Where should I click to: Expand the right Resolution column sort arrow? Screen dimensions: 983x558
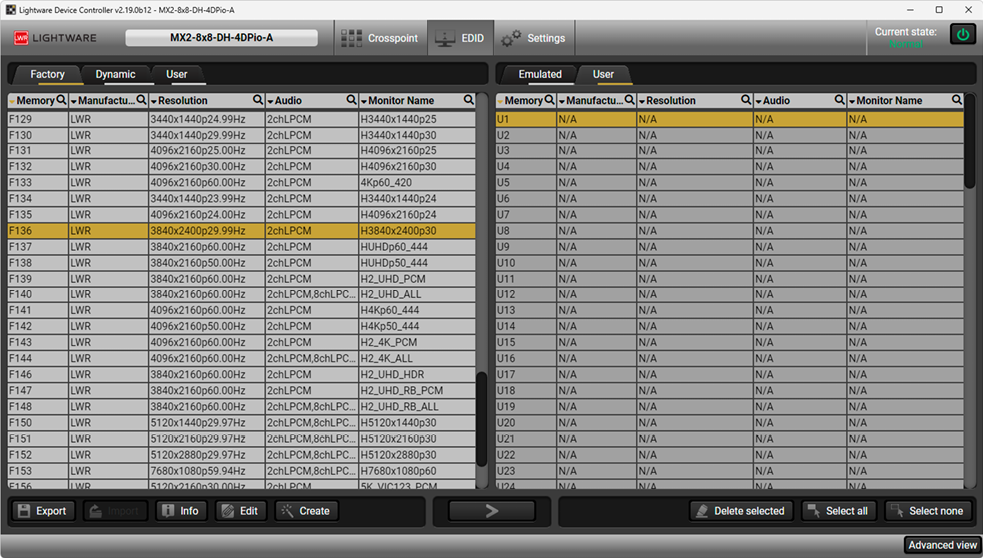[642, 101]
